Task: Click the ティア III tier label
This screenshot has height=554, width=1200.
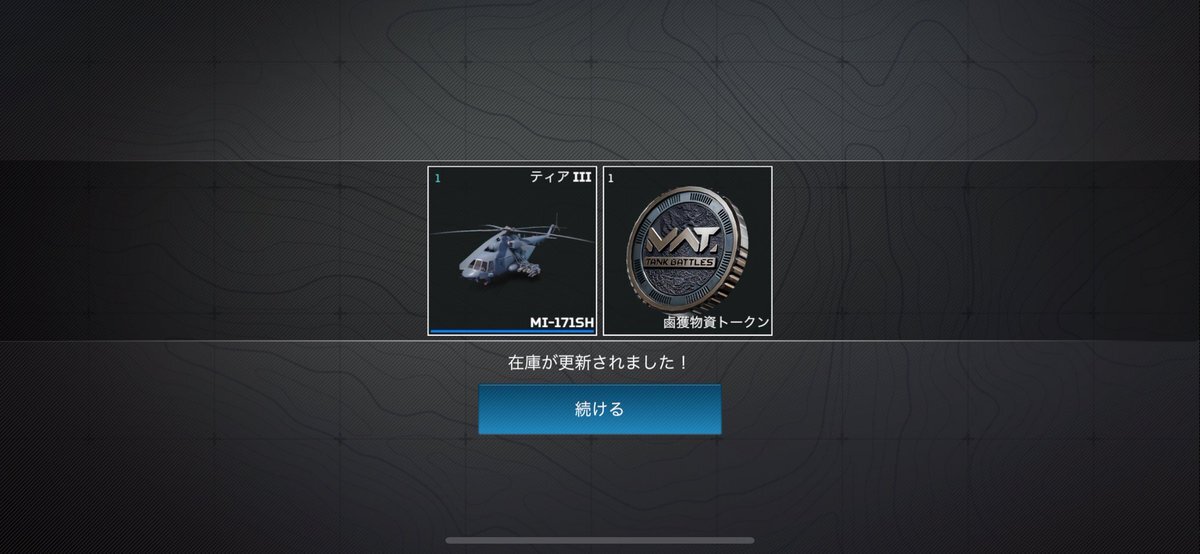Action: pos(560,178)
